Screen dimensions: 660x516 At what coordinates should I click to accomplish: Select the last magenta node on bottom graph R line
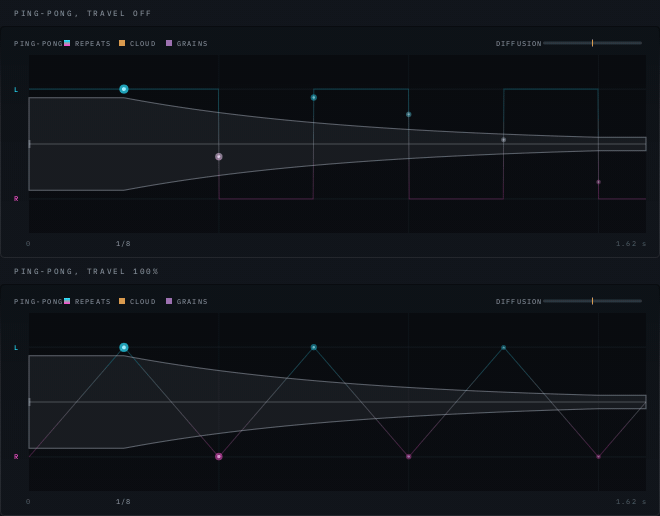598,457
